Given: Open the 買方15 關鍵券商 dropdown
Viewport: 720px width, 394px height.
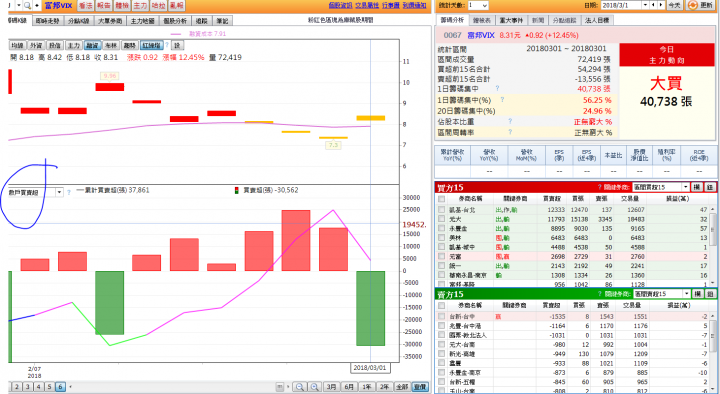Looking at the screenshot, I should (661, 187).
